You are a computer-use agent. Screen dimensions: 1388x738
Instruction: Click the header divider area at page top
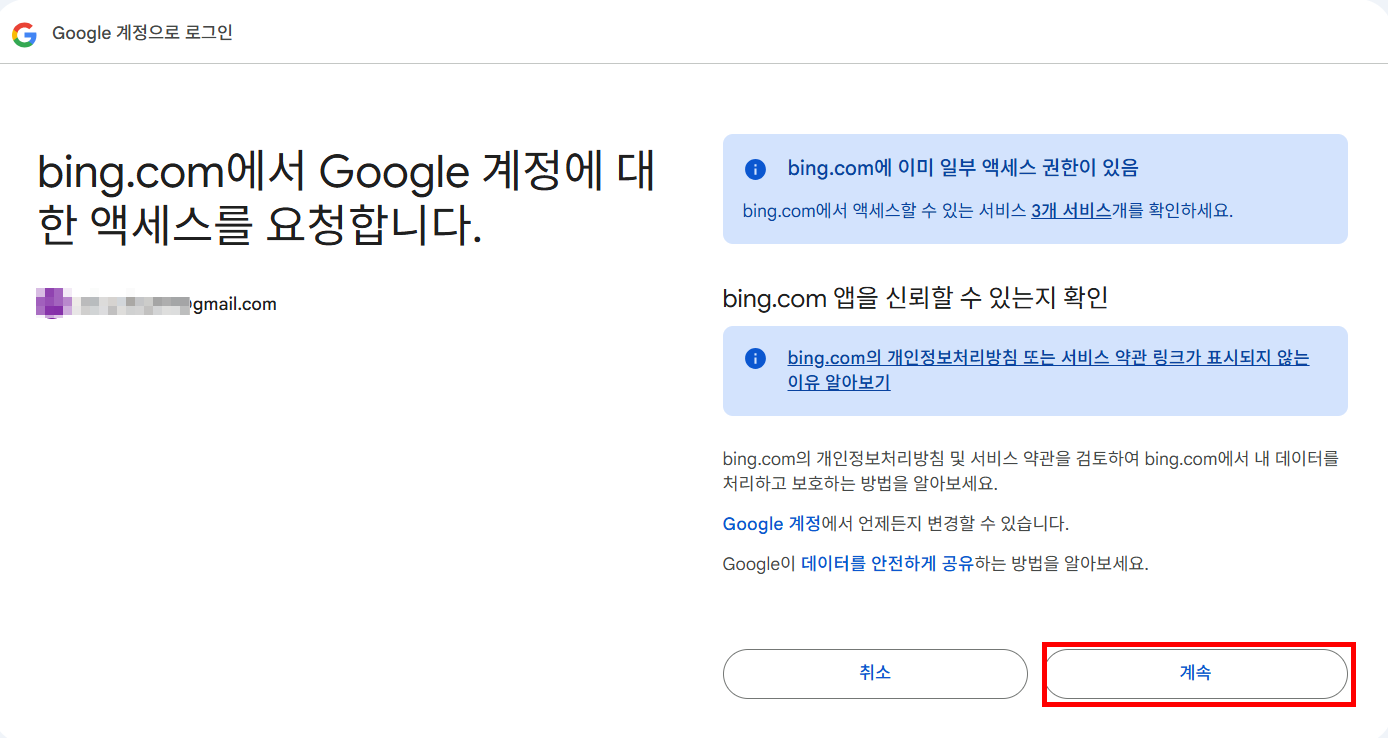pyautogui.click(x=694, y=62)
